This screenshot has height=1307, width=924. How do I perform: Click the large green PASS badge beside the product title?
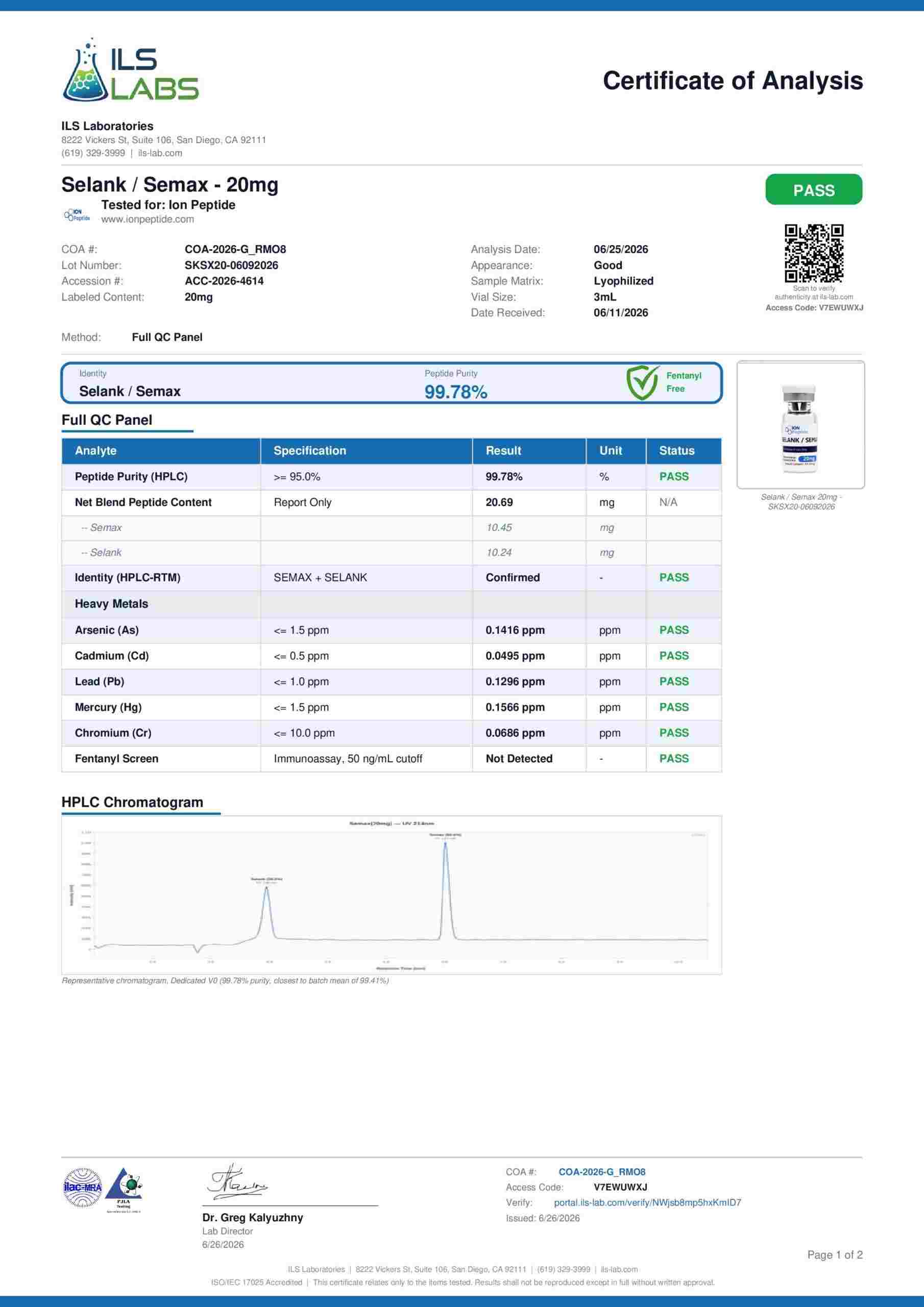814,189
